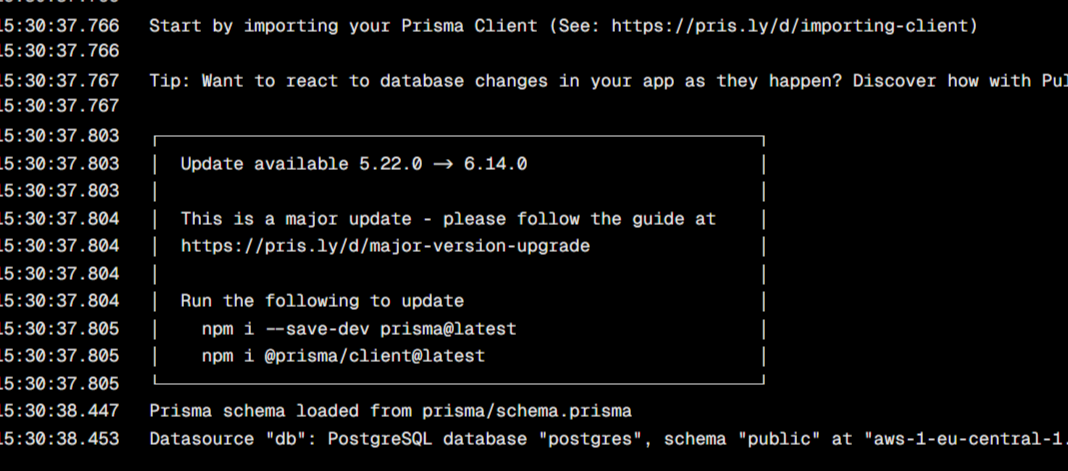Click the "Run the following to update" line
Screen dimensions: 1068x471
pyautogui.click(x=322, y=300)
